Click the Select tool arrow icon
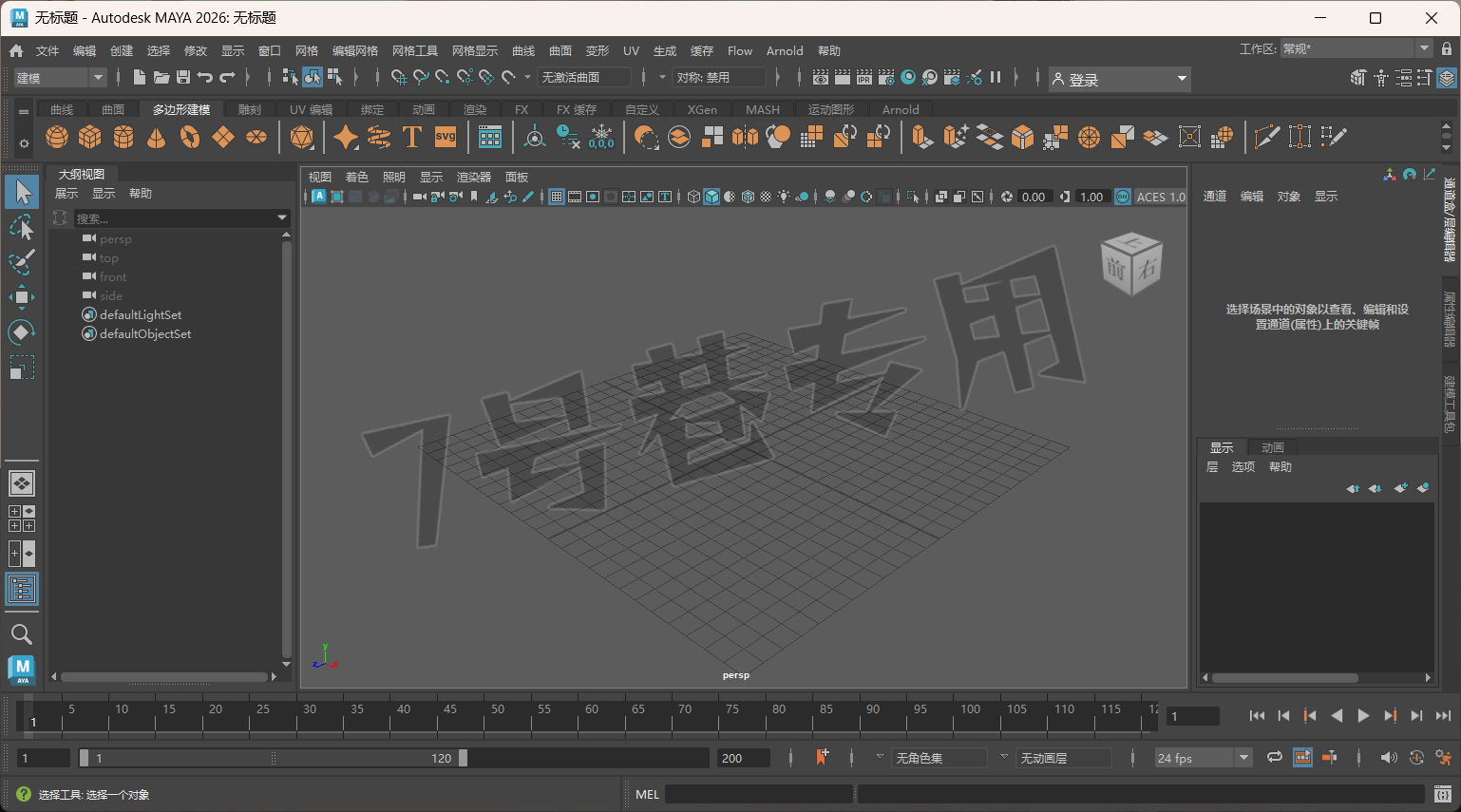The image size is (1461, 812). (x=22, y=192)
